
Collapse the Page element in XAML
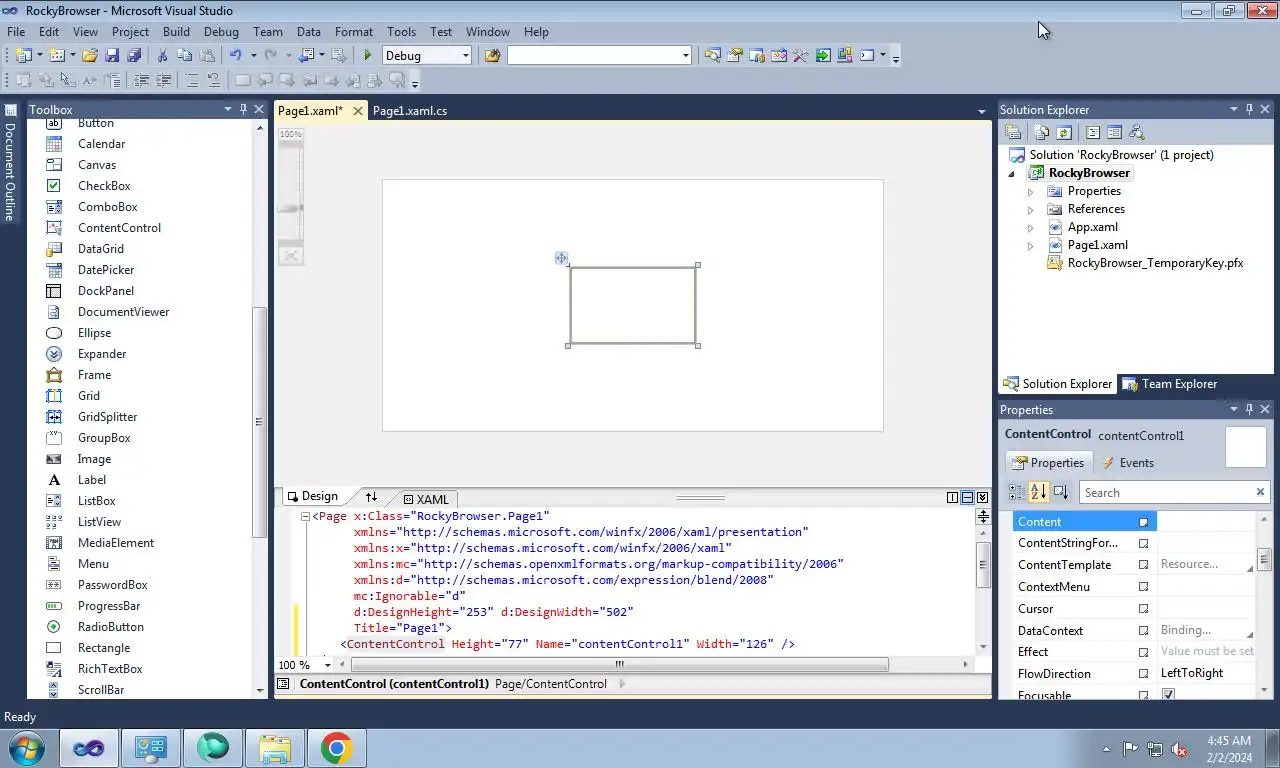pos(305,517)
